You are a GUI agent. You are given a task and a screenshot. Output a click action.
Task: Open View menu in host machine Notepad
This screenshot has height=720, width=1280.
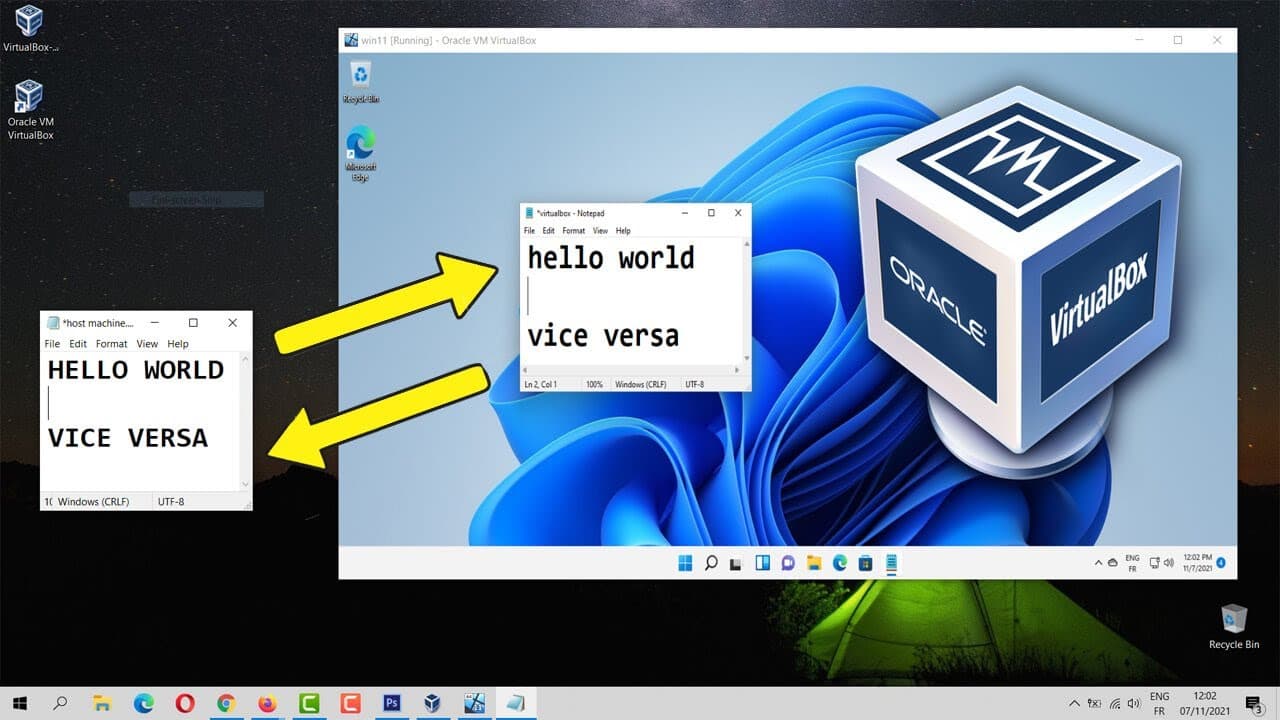[147, 344]
